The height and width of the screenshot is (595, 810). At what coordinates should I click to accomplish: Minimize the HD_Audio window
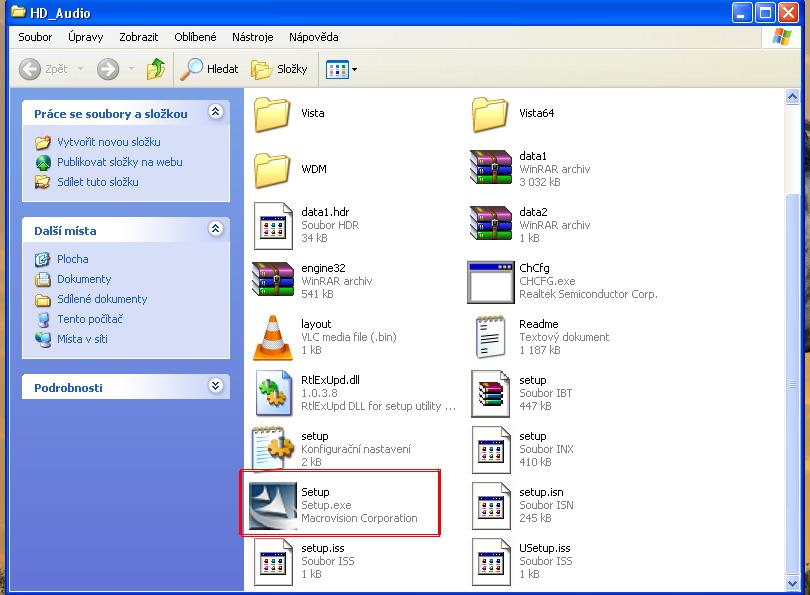point(742,13)
